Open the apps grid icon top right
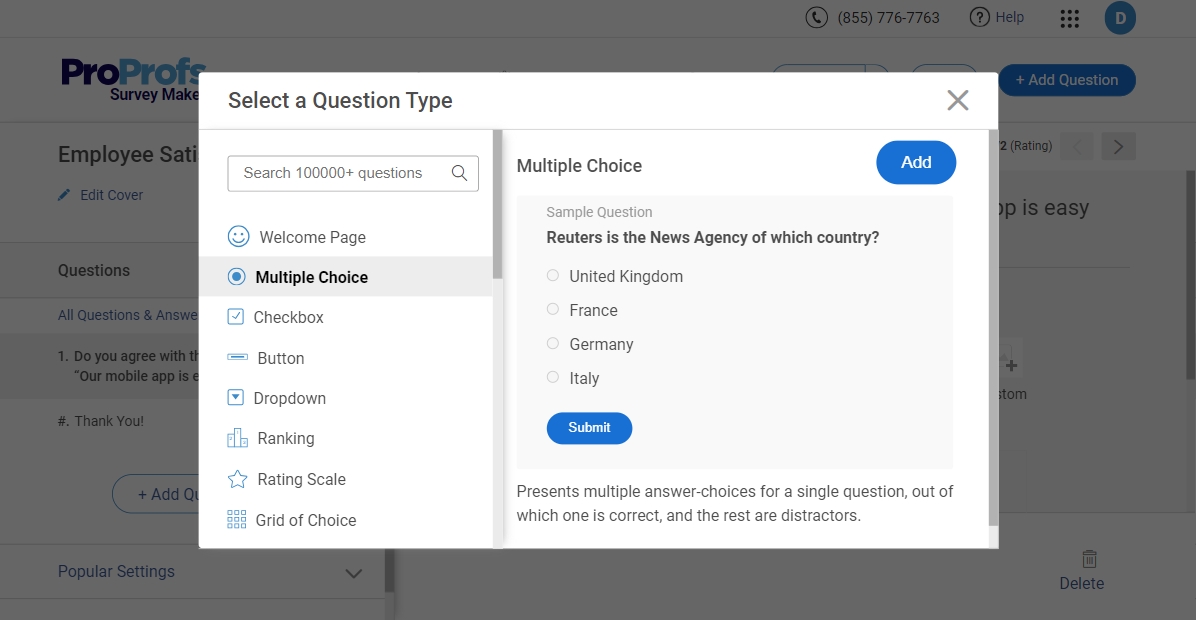This screenshot has width=1196, height=620. click(1069, 18)
